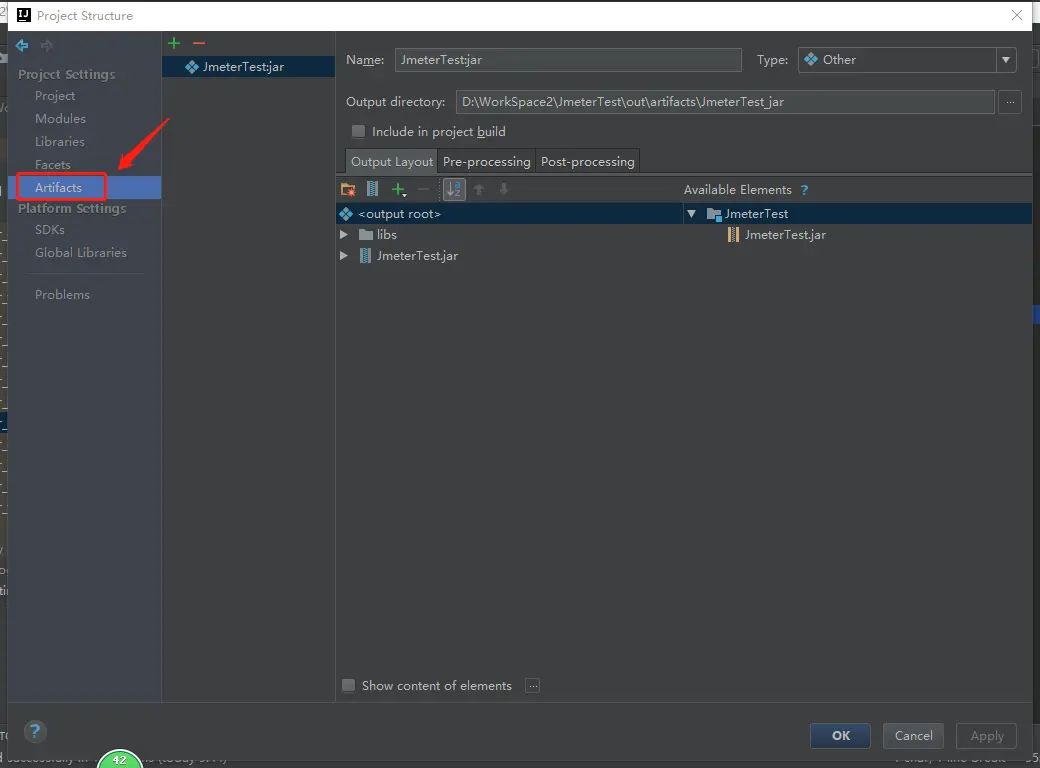Expand the libs folder node
Screen dimensions: 1040x768
[344, 235]
